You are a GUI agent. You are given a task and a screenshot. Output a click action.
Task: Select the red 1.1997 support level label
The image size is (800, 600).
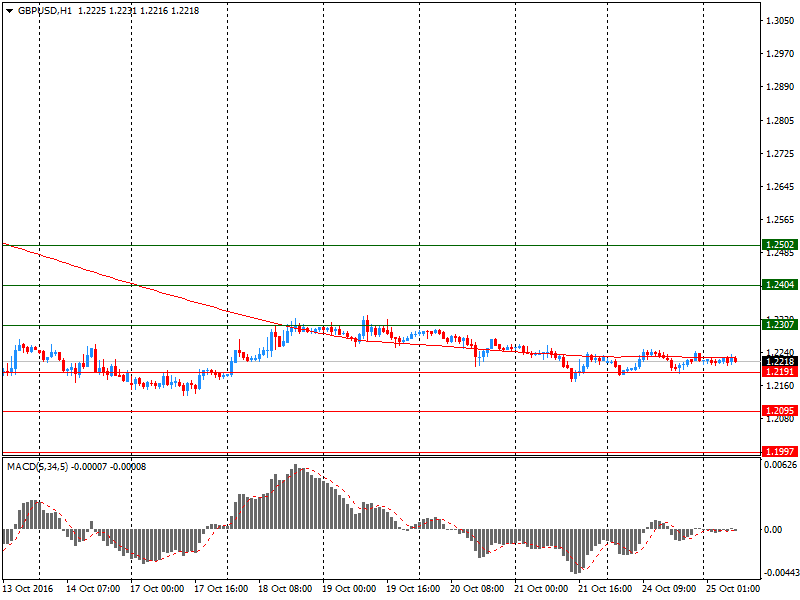tap(780, 451)
